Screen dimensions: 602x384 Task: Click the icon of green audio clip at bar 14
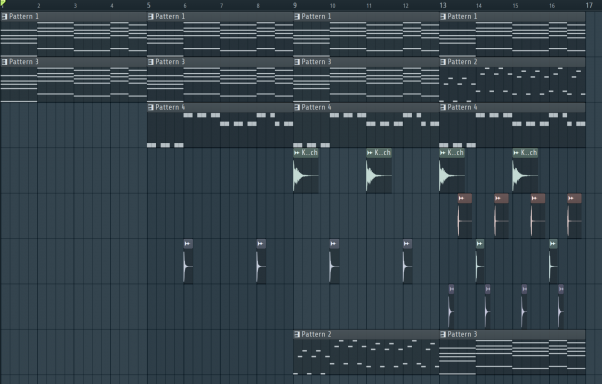tap(480, 243)
